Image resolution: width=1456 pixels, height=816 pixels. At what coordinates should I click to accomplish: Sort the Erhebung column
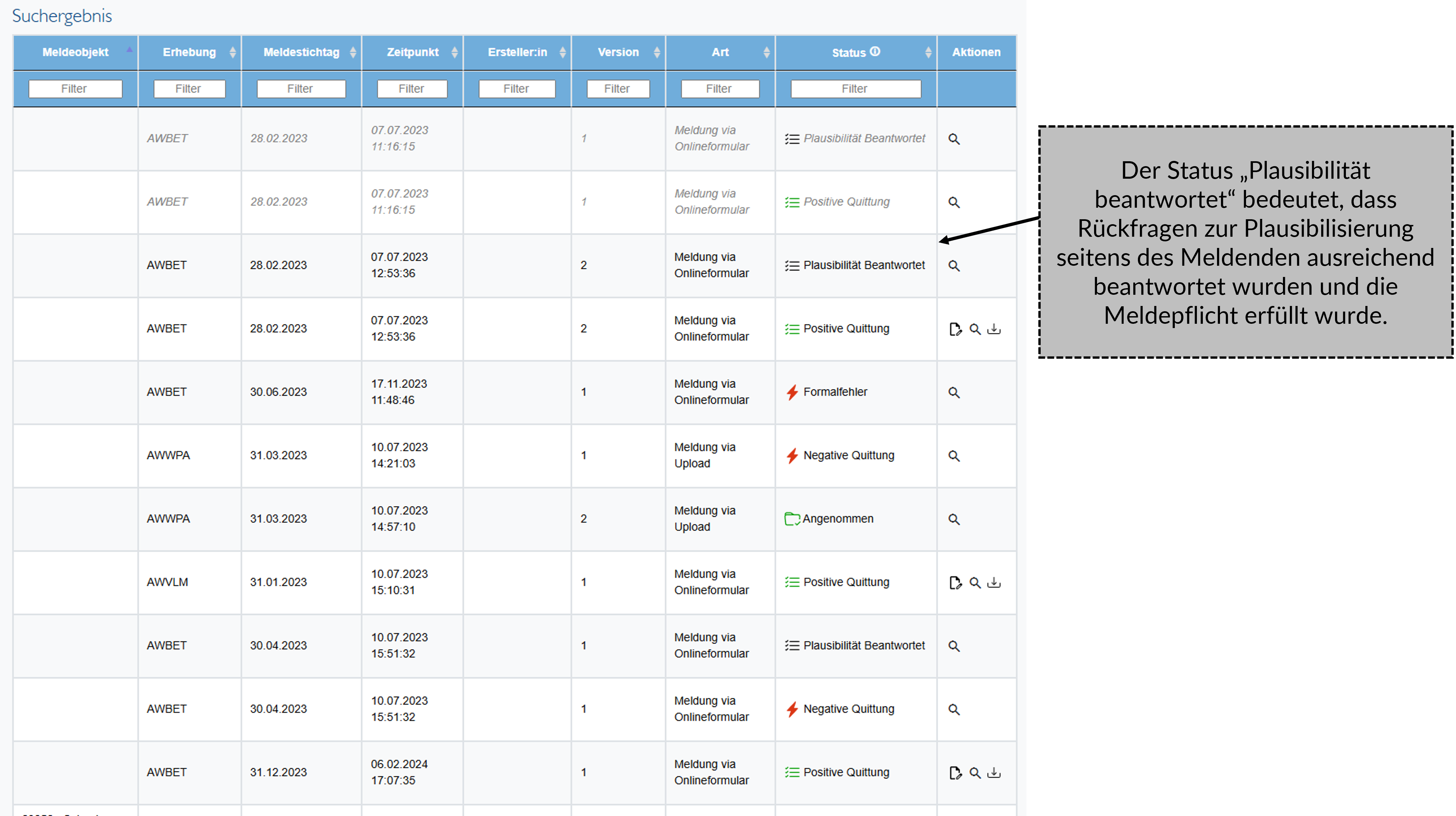point(232,52)
